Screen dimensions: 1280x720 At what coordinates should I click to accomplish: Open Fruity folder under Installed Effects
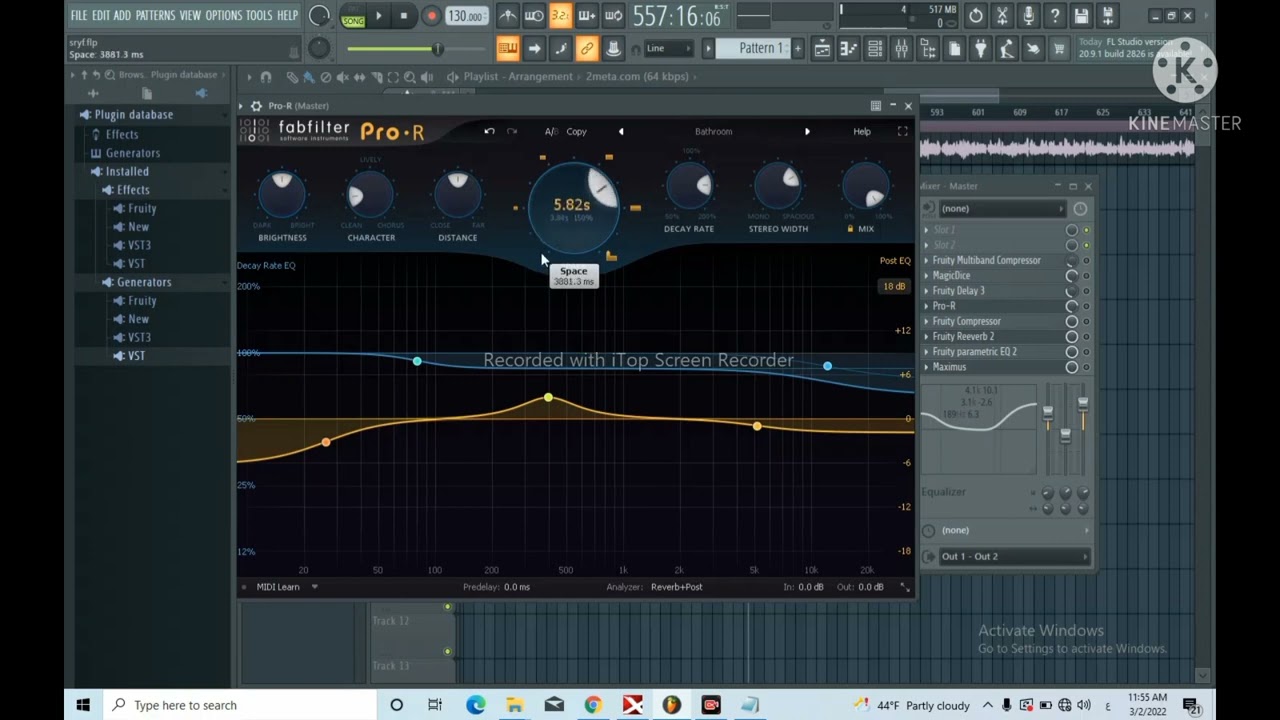pos(142,209)
